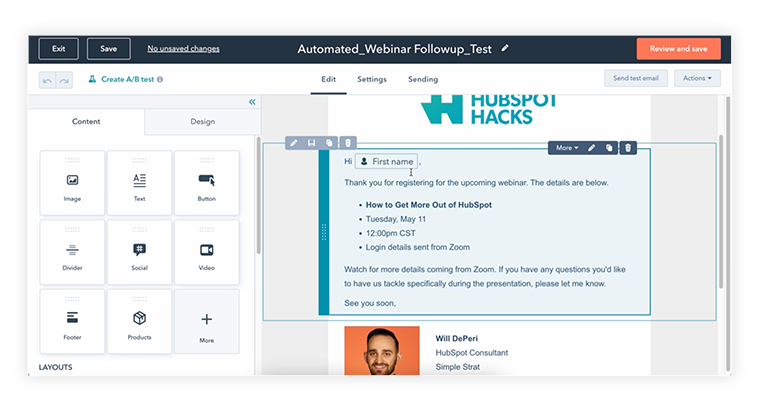760x411 pixels.
Task: Click the 'Tuesday, May 11' bullet
Action: [x=396, y=219]
